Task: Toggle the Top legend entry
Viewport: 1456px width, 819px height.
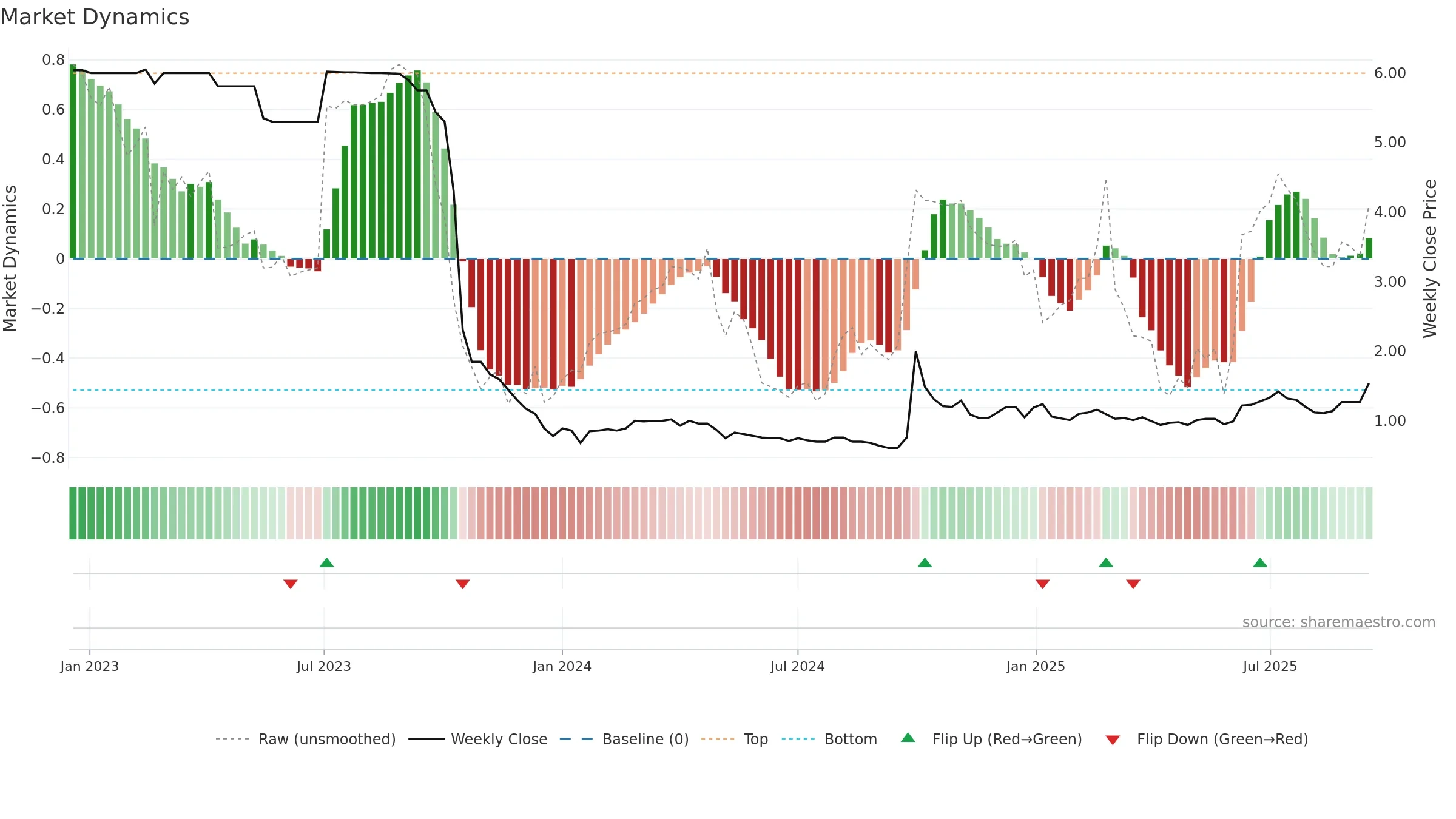Action: point(735,739)
